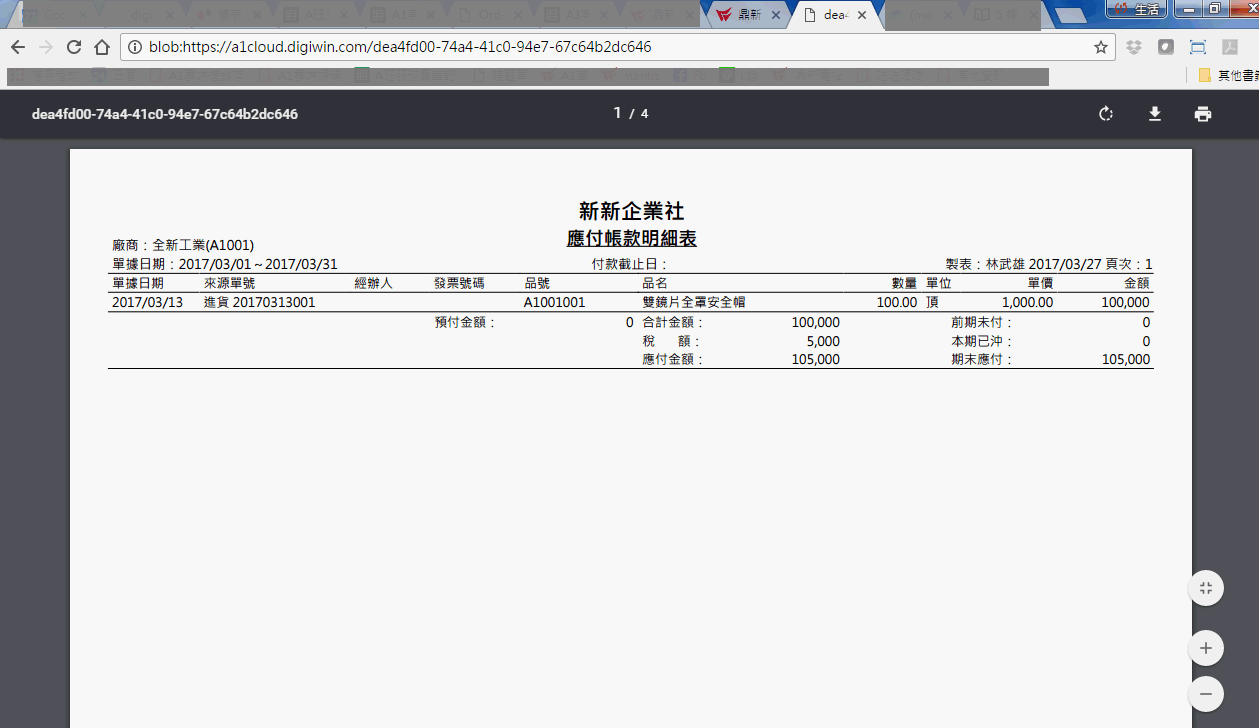Viewport: 1259px width, 728px height.
Task: Click row date 2017/03/13
Action: pos(147,302)
